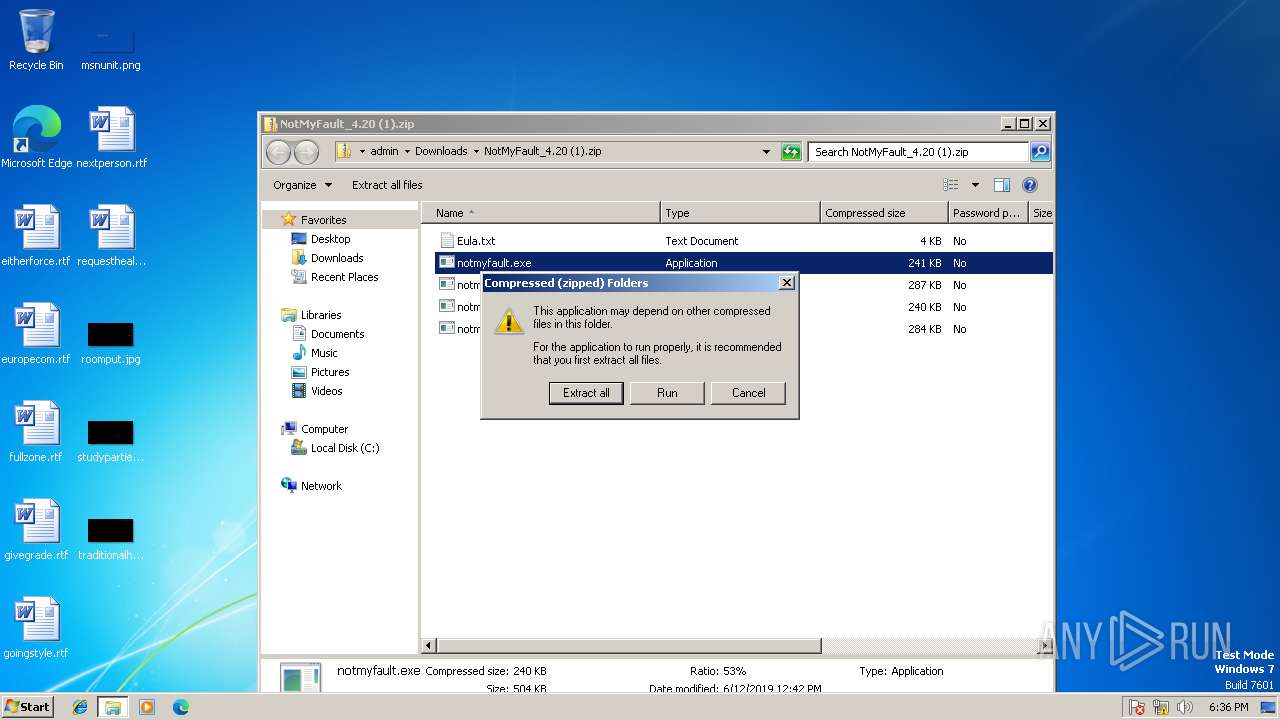Click the refresh address icon

791,152
